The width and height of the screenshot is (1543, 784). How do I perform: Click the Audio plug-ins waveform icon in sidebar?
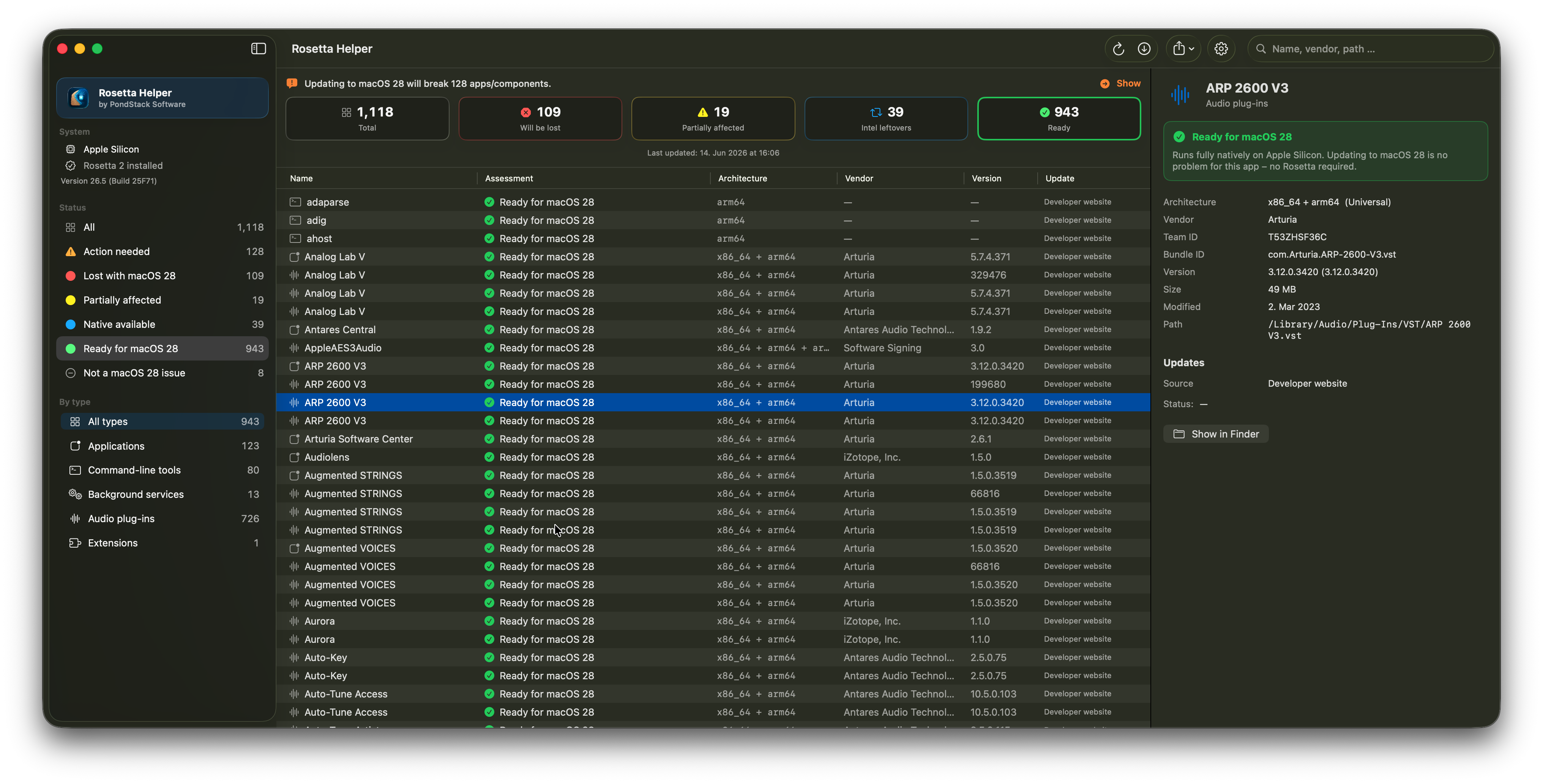pyautogui.click(x=75, y=518)
